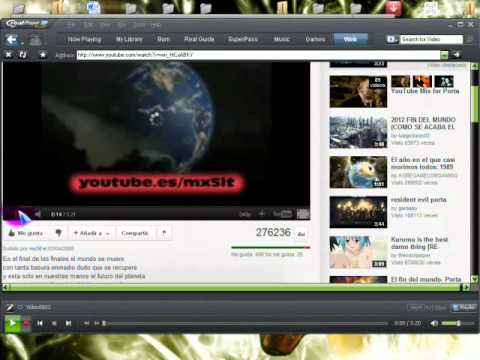Viewport: 480px width, 360px height.
Task: Open dropdown arrow next to back button
Action: coord(22,43)
